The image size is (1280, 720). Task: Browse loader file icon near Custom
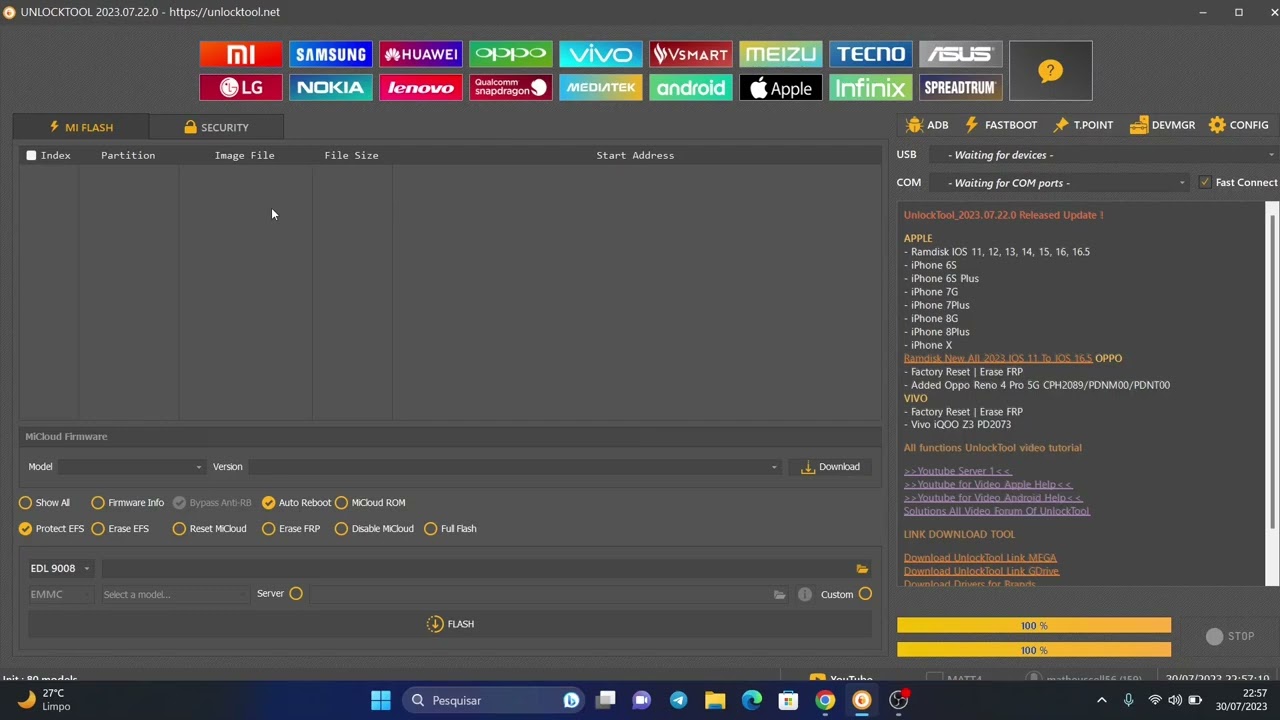(x=779, y=595)
